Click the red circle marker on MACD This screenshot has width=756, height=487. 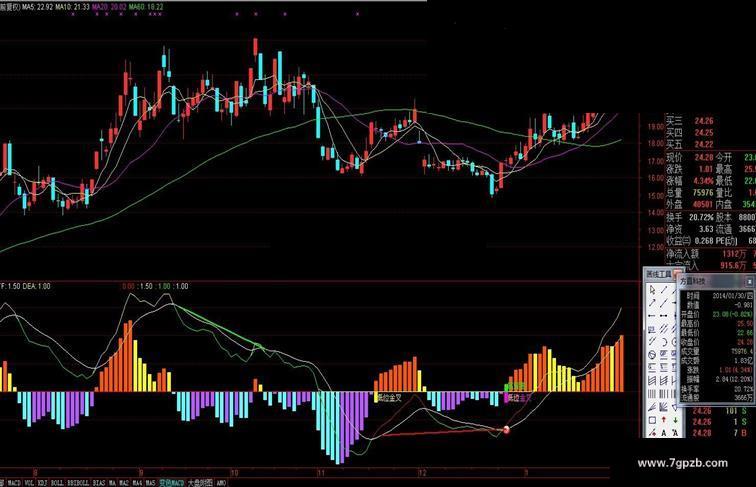point(506,430)
